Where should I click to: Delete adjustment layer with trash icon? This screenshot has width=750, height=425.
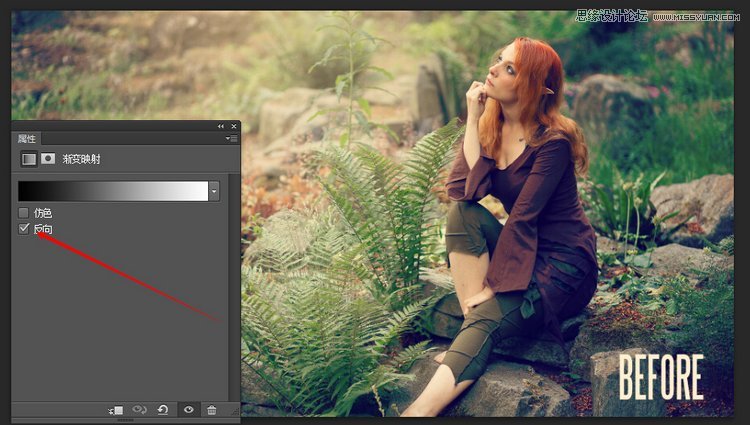click(211, 410)
